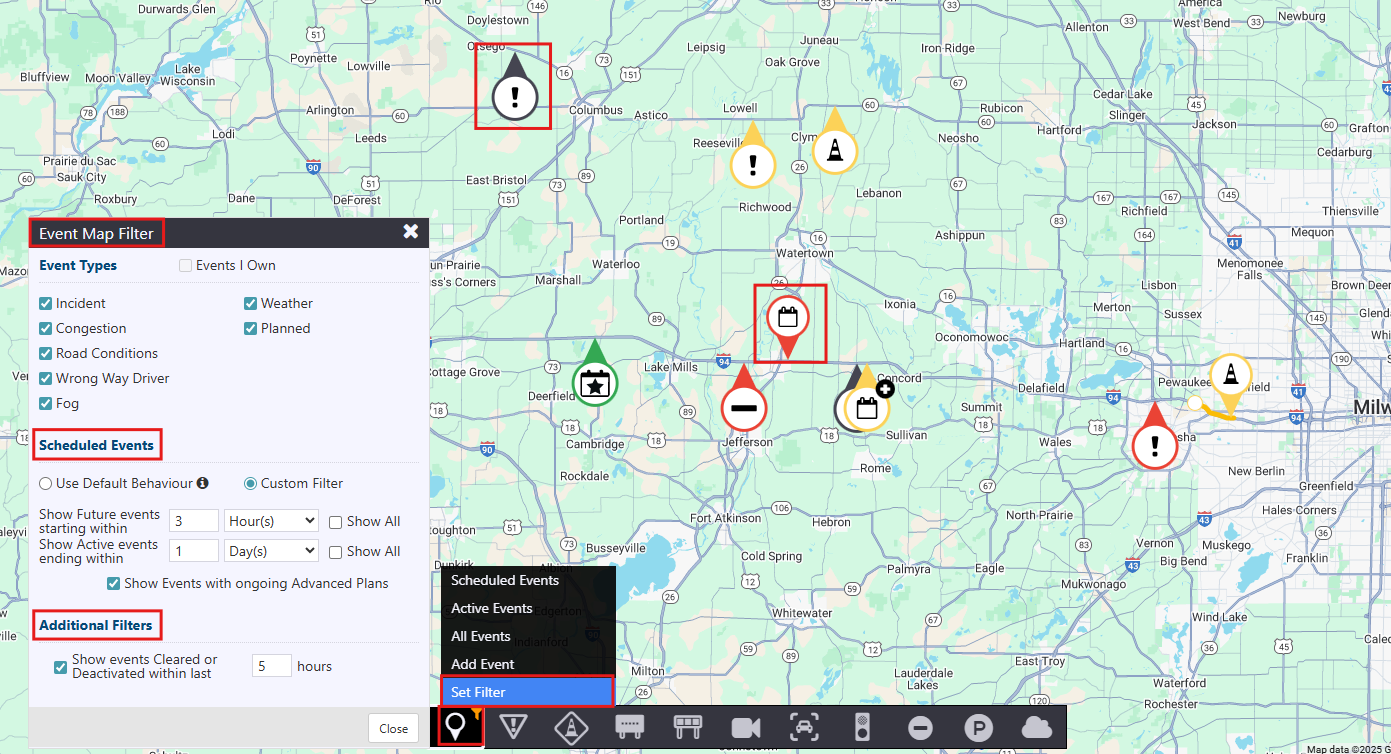Open the Hour(s) unit dropdown
This screenshot has height=754, width=1391.
click(271, 521)
